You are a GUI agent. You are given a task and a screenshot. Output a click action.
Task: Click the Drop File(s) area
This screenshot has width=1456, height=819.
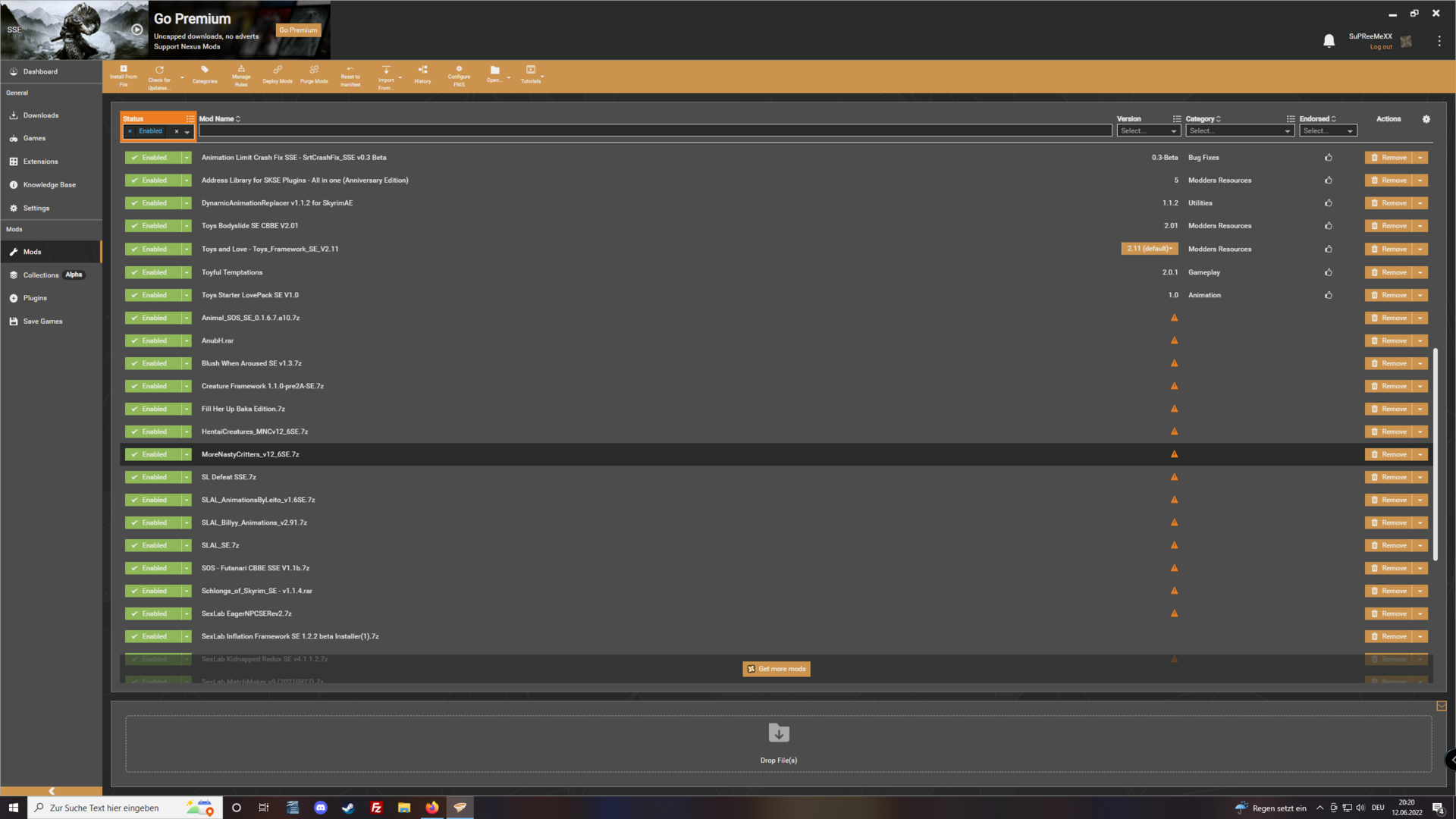coord(778,744)
